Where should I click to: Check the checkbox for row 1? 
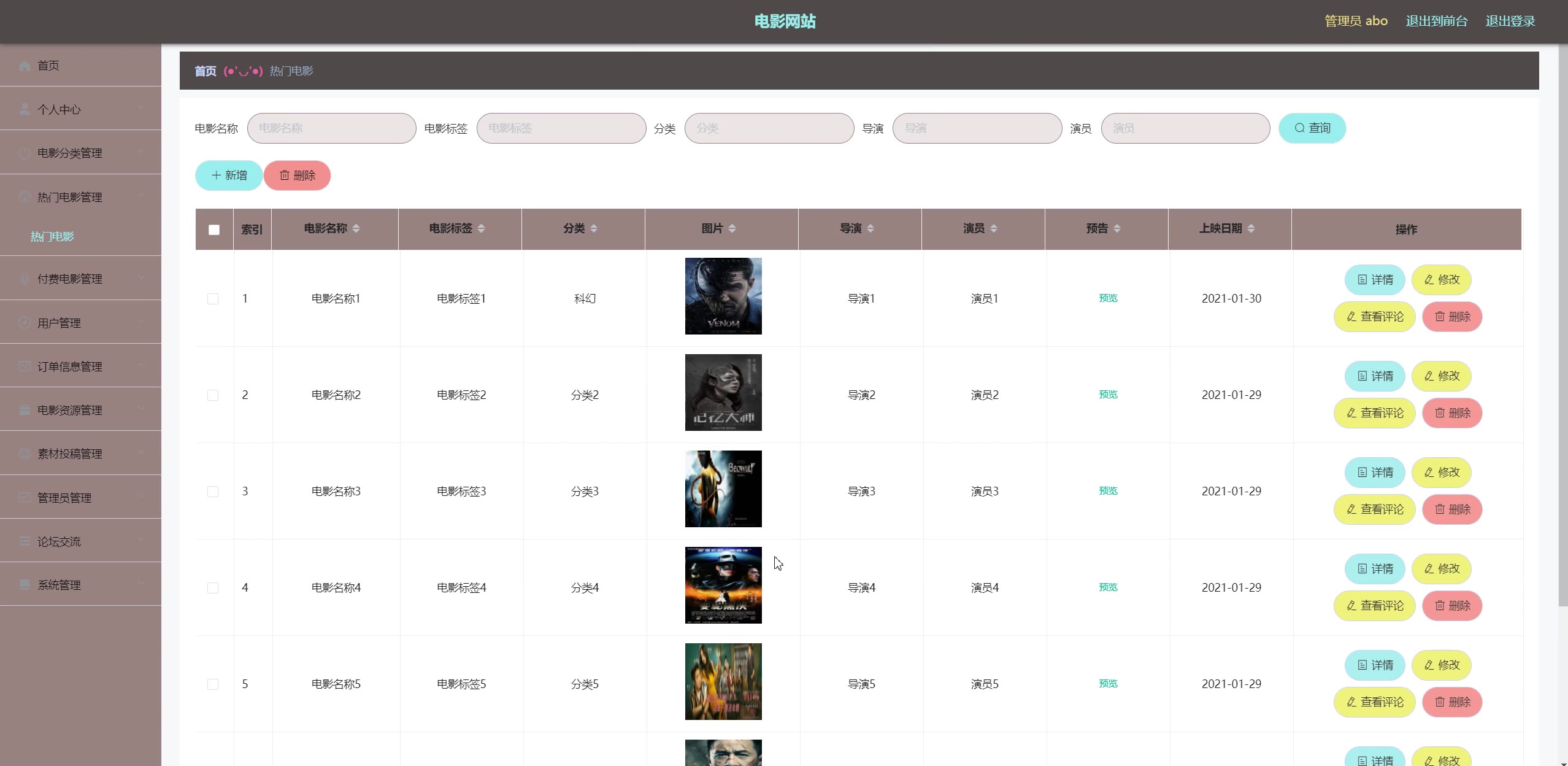[213, 299]
